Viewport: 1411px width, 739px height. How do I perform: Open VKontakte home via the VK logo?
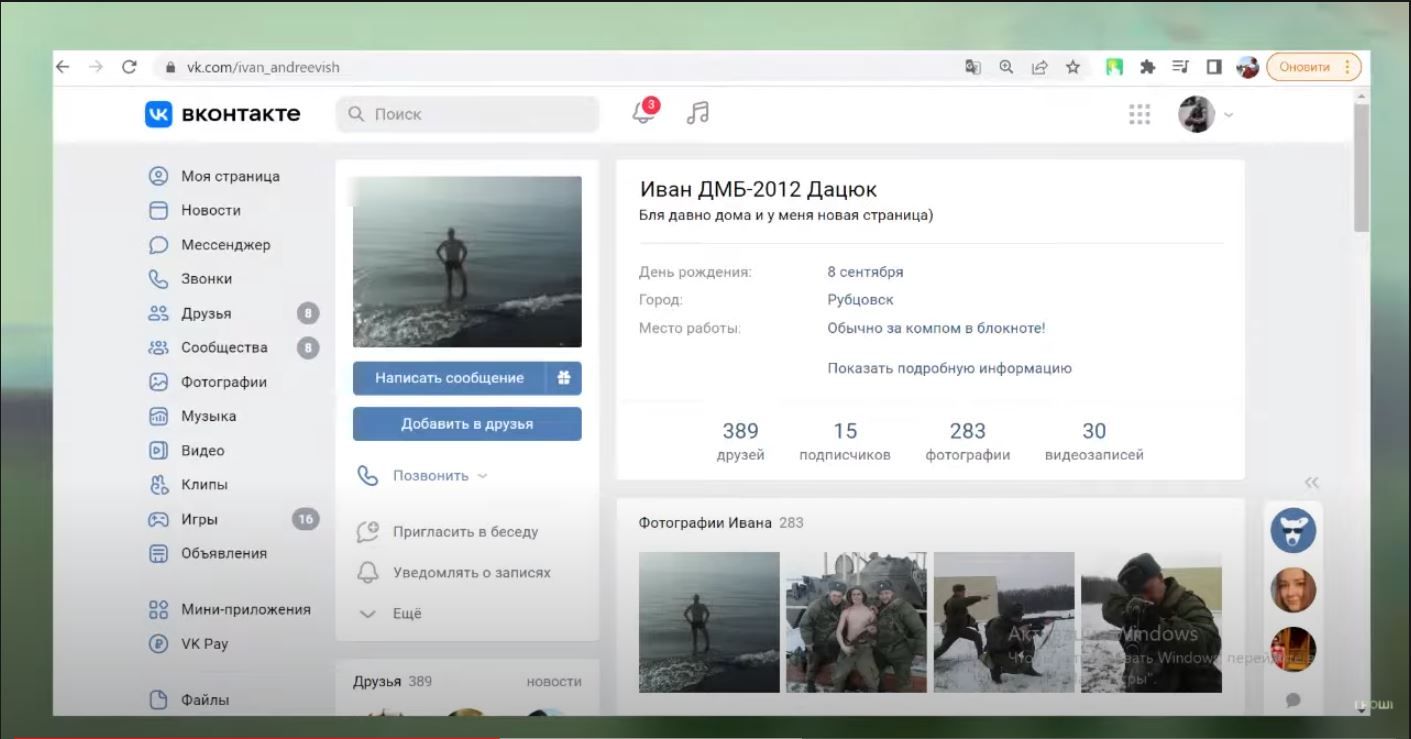click(222, 114)
